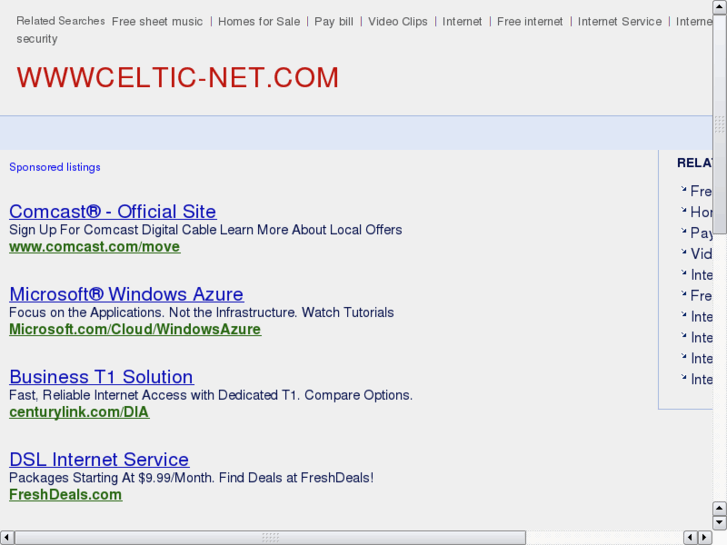This screenshot has height=545, width=727.
Task: Click 'Packages Starting At $9.99/Month' description
Action: click(x=191, y=477)
